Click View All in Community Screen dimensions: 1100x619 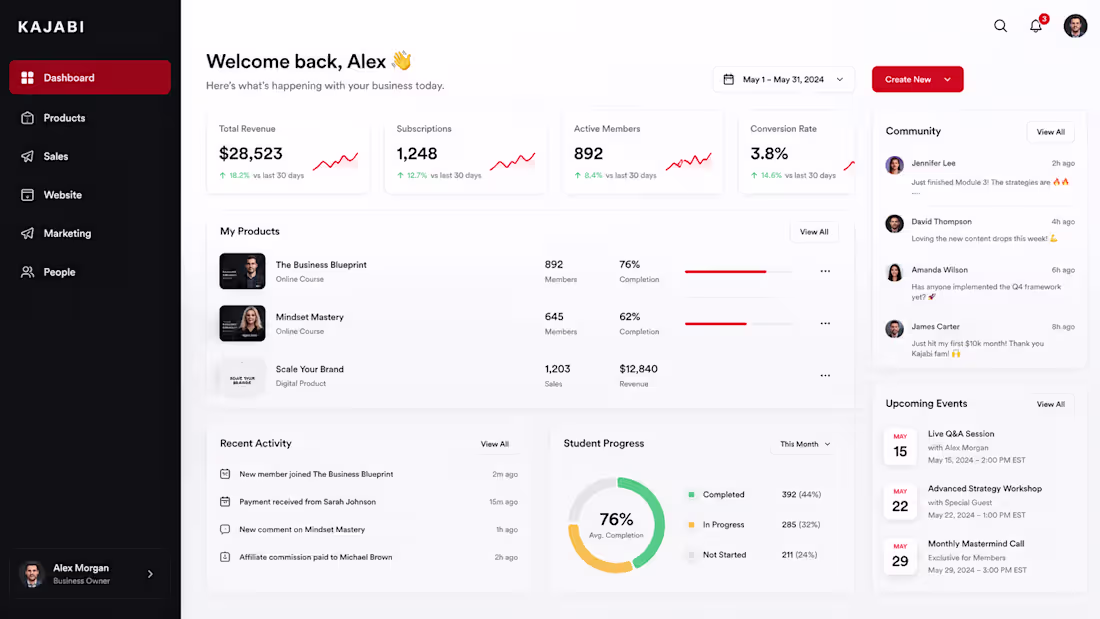(x=1050, y=132)
